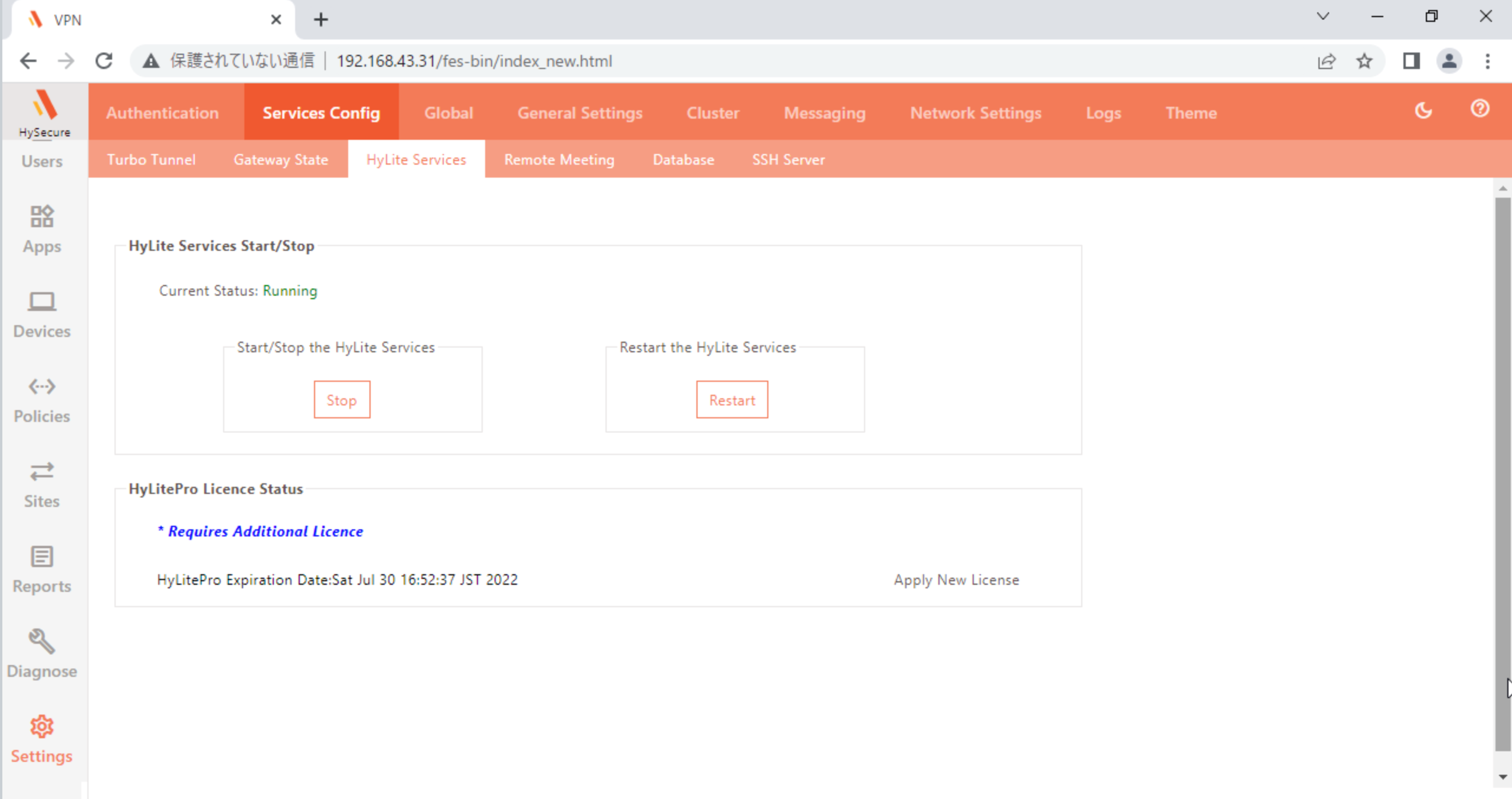Click the scrollbar down arrow
The height and width of the screenshot is (799, 1512).
point(1503,777)
